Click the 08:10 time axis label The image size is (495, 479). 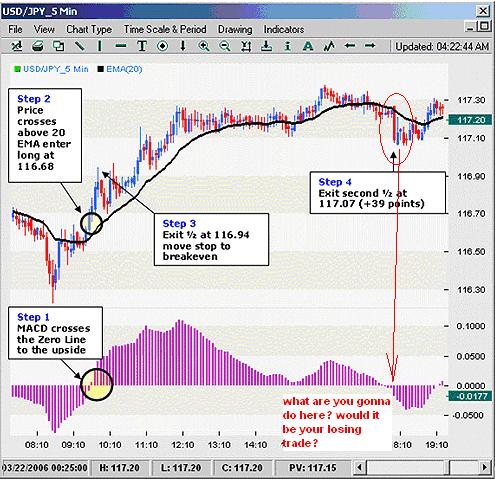click(x=37, y=445)
